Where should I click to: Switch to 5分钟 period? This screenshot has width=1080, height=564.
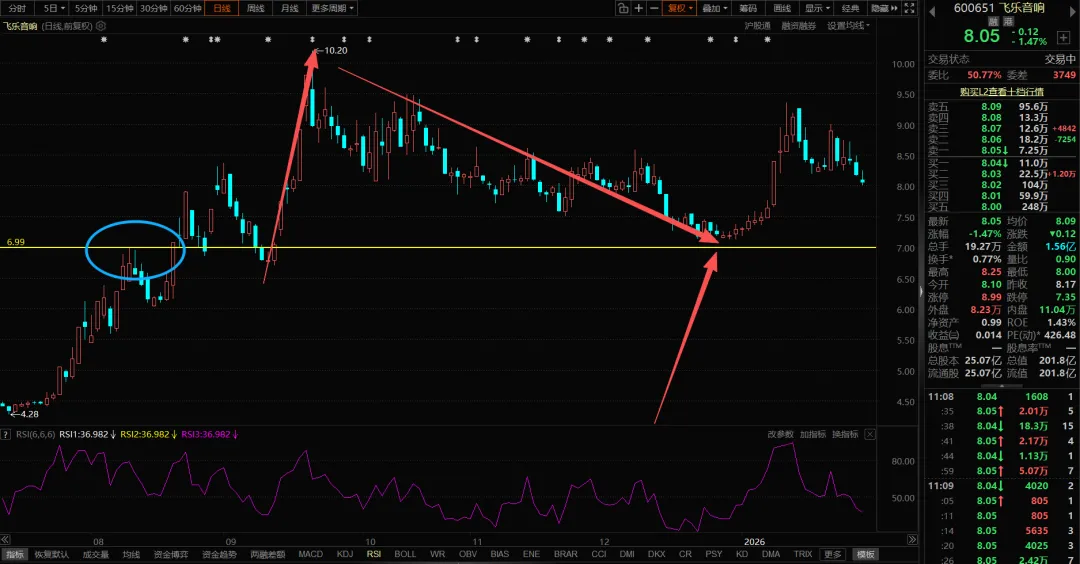coord(86,8)
